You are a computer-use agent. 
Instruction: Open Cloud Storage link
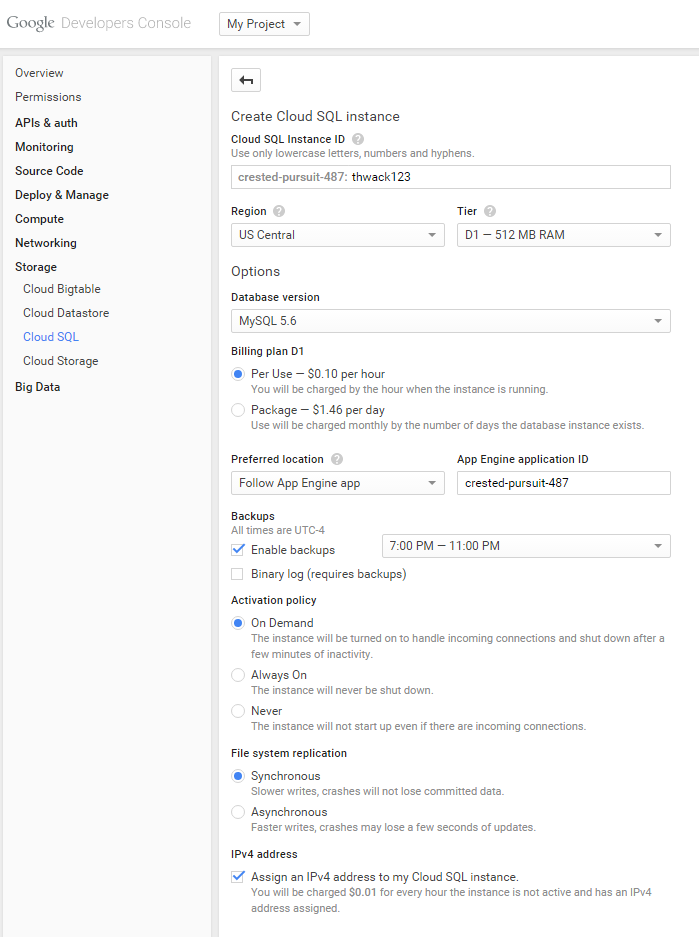click(61, 361)
